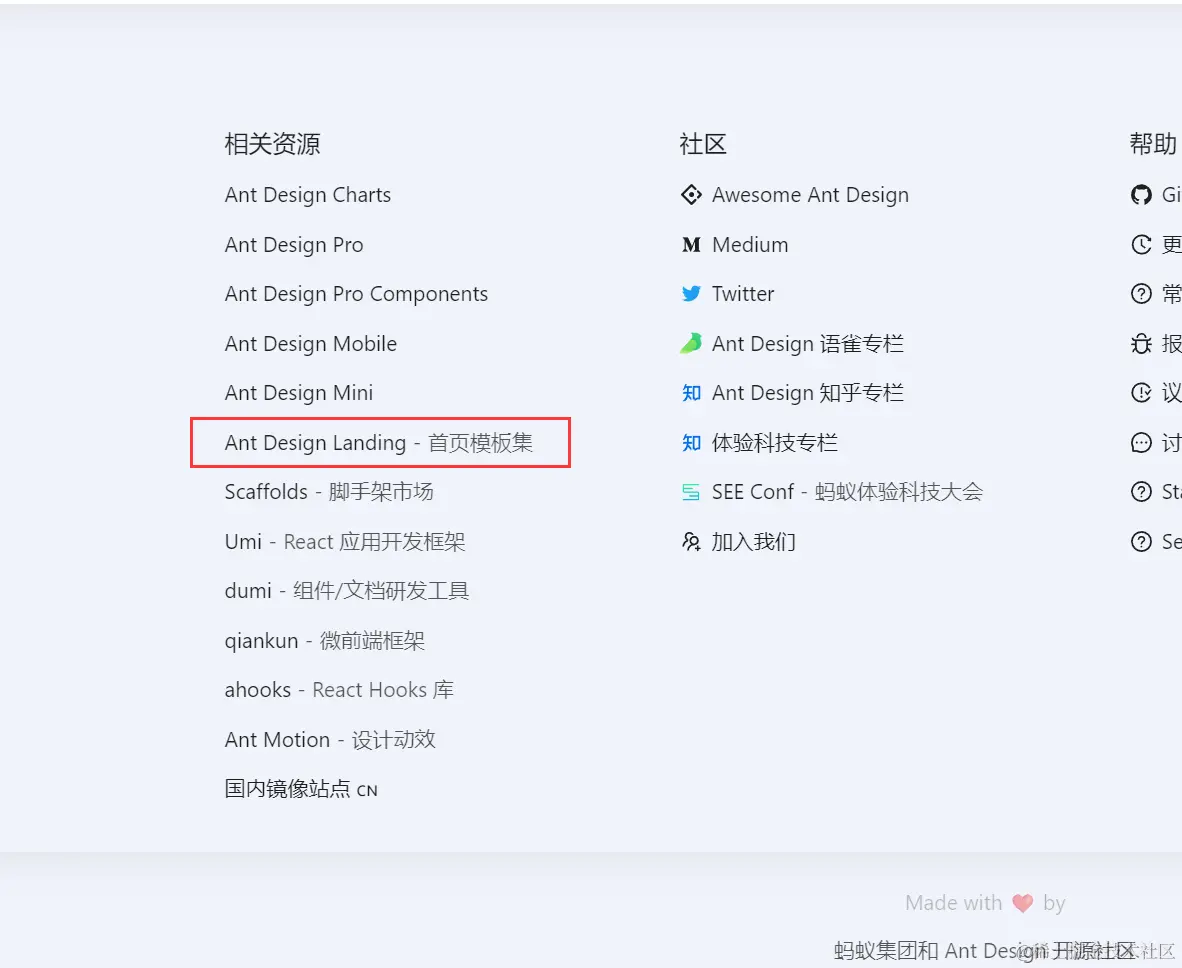1182x968 pixels.
Task: Open the Medium text link
Action: coord(750,245)
